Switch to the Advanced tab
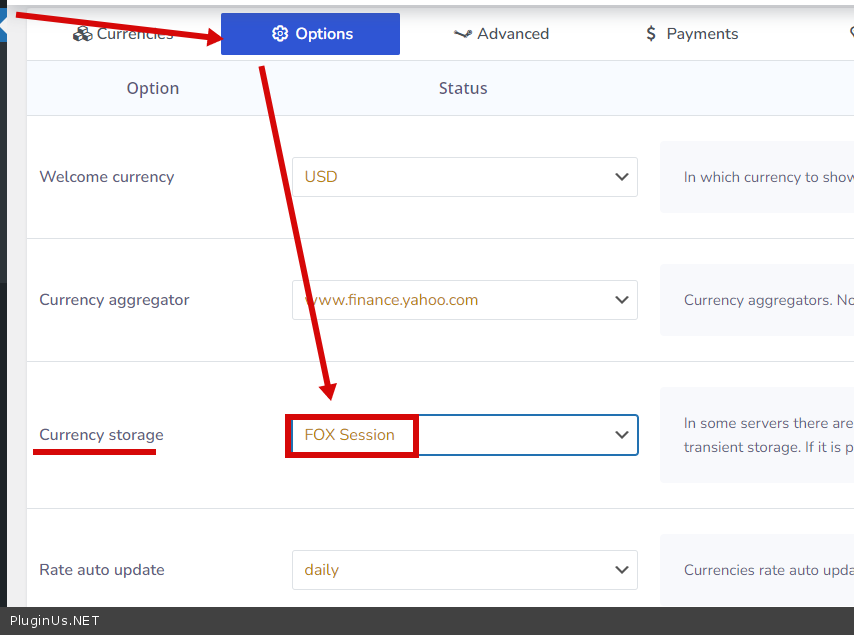The height and width of the screenshot is (635, 854). coord(502,34)
